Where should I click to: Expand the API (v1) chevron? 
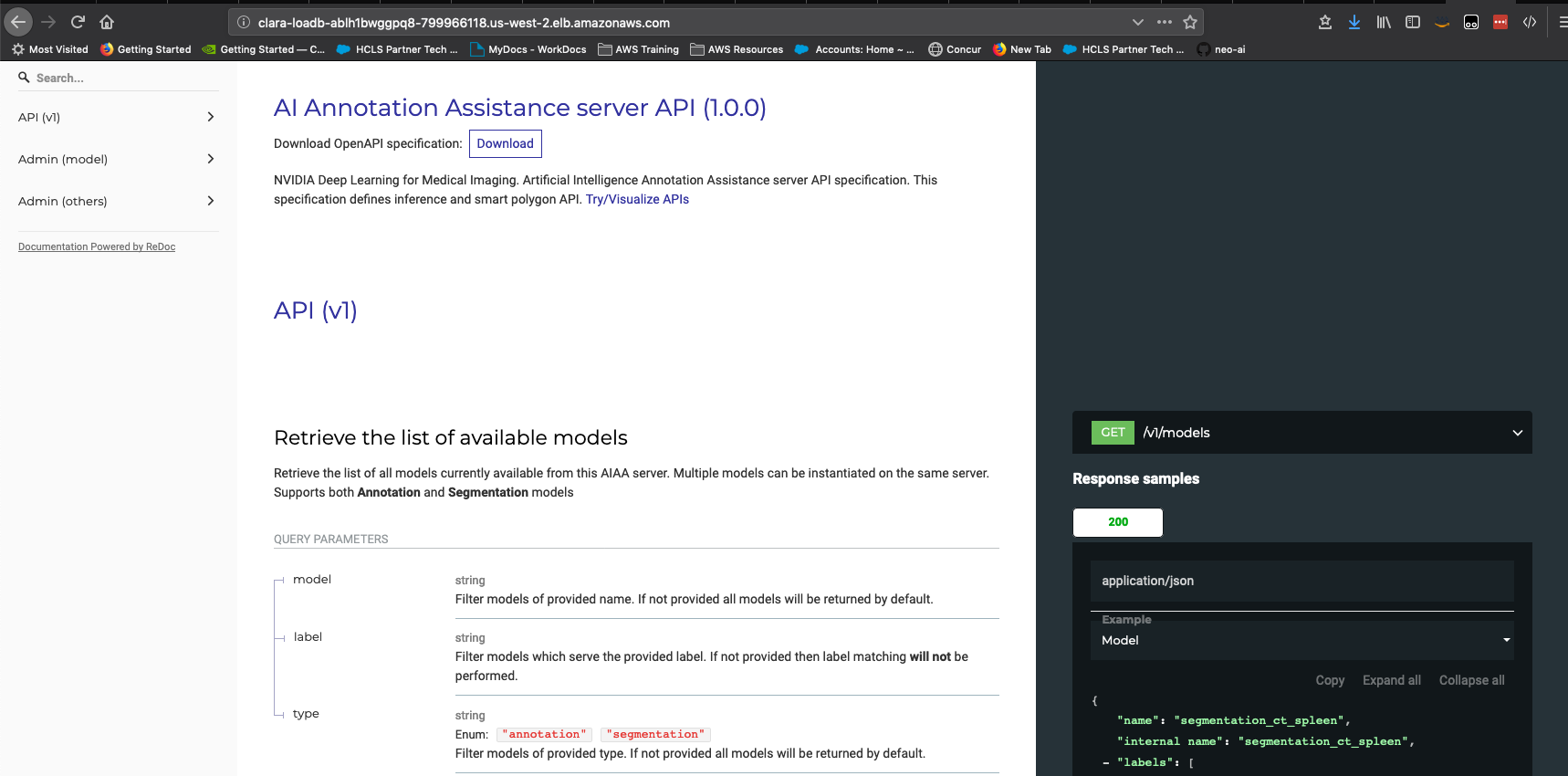[x=211, y=117]
